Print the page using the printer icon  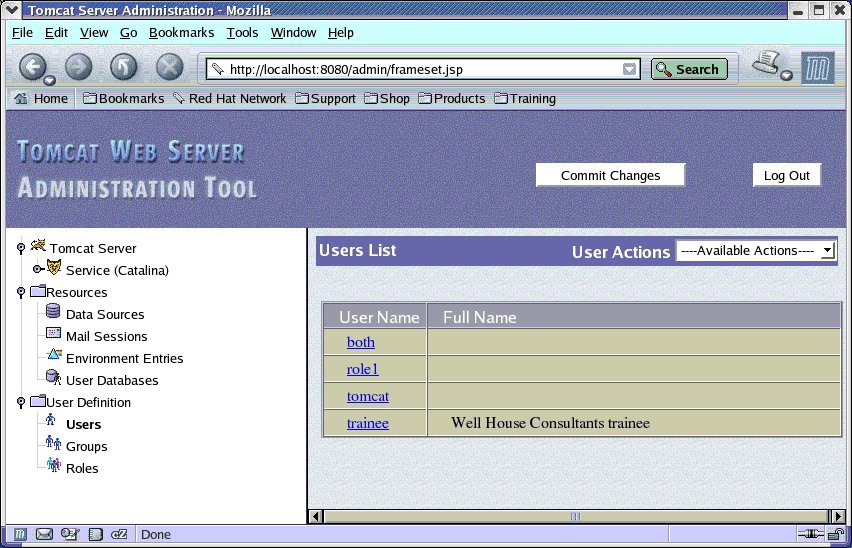click(767, 64)
